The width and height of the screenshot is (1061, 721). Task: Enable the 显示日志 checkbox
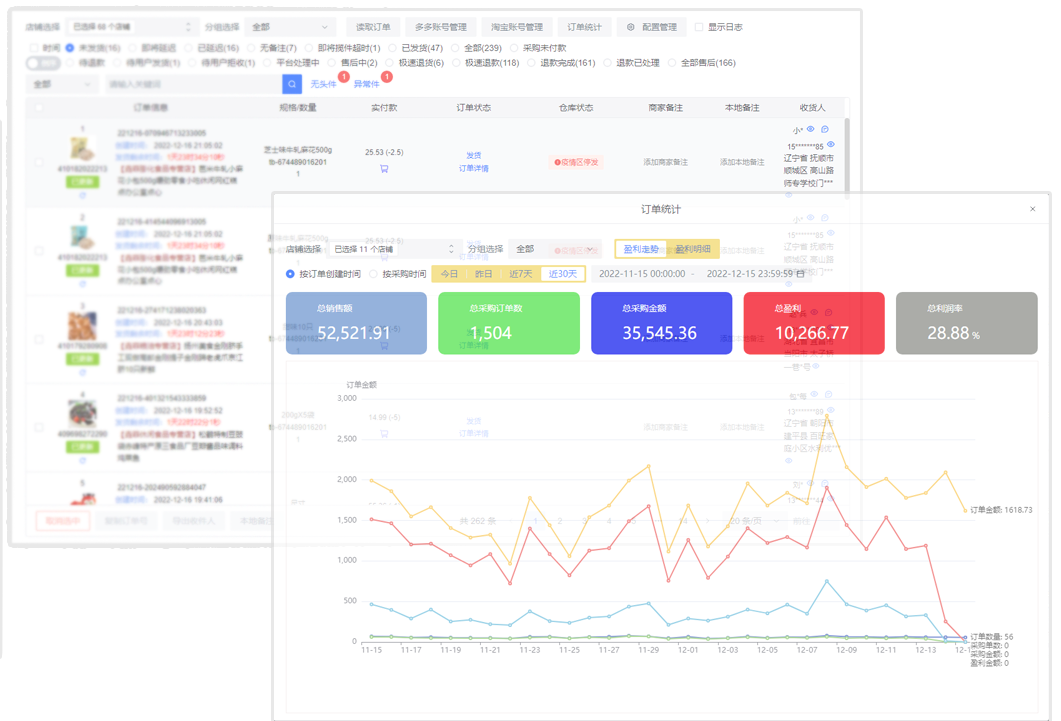tap(700, 27)
